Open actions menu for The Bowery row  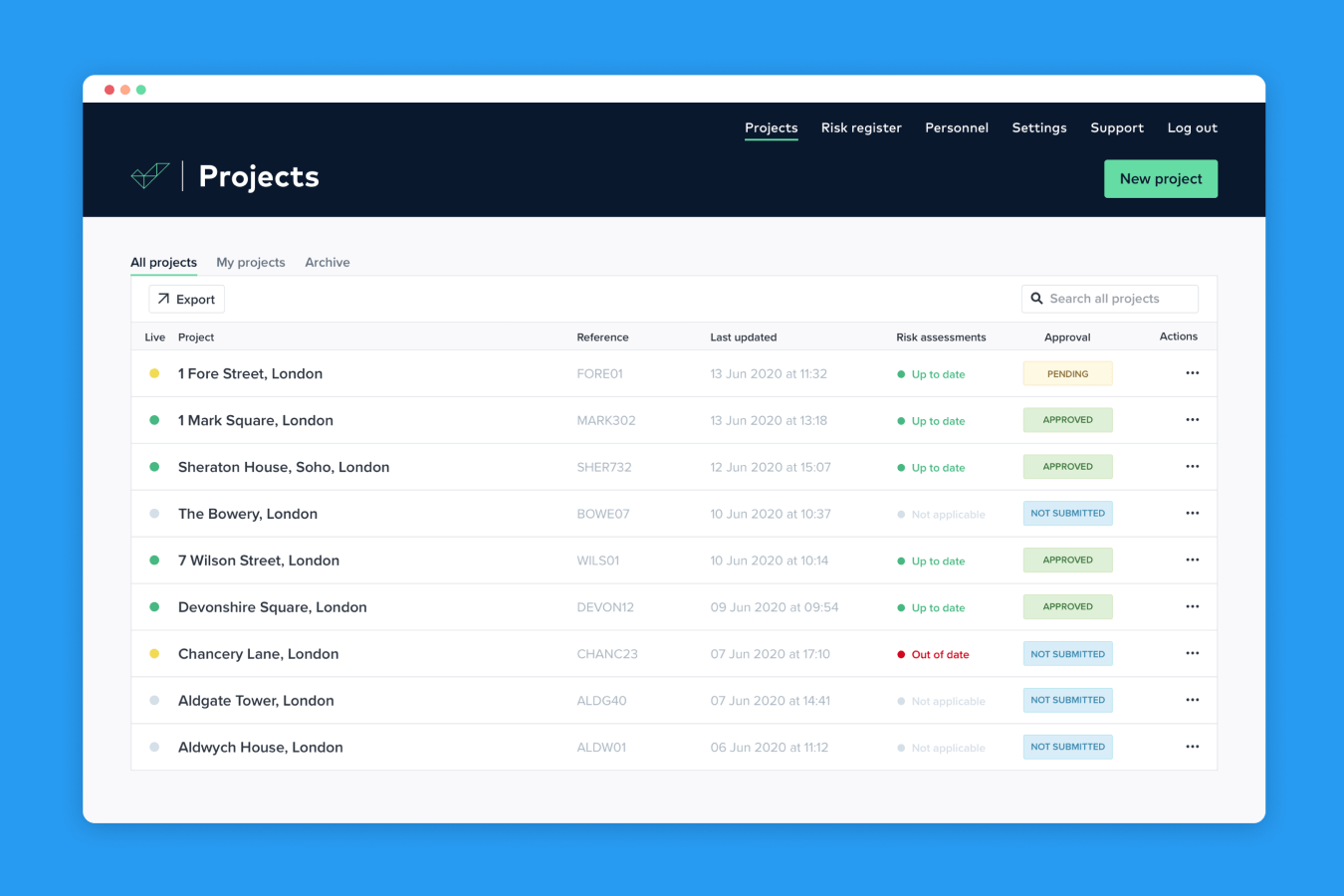coord(1192,514)
